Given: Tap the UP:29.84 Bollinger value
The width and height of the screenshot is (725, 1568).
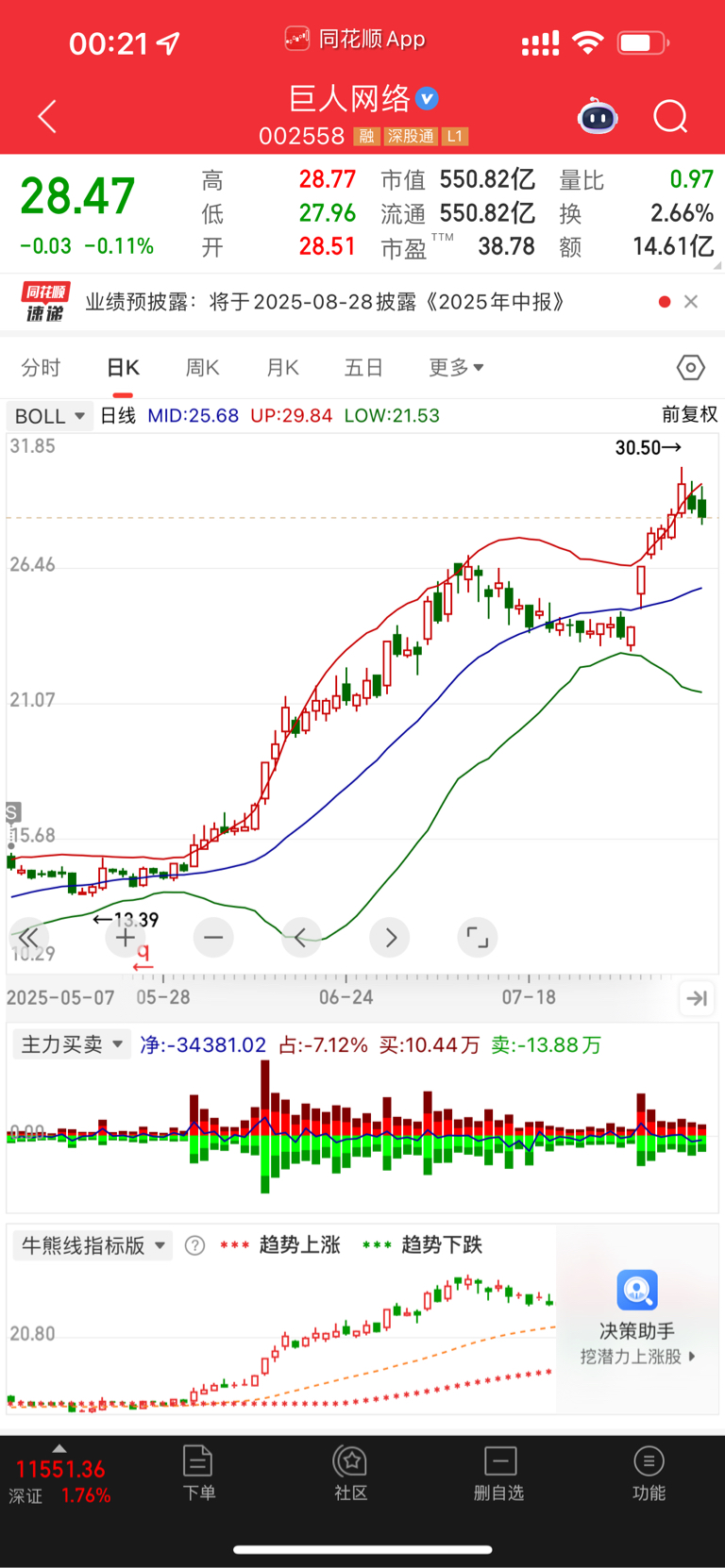Looking at the screenshot, I should pos(291,416).
